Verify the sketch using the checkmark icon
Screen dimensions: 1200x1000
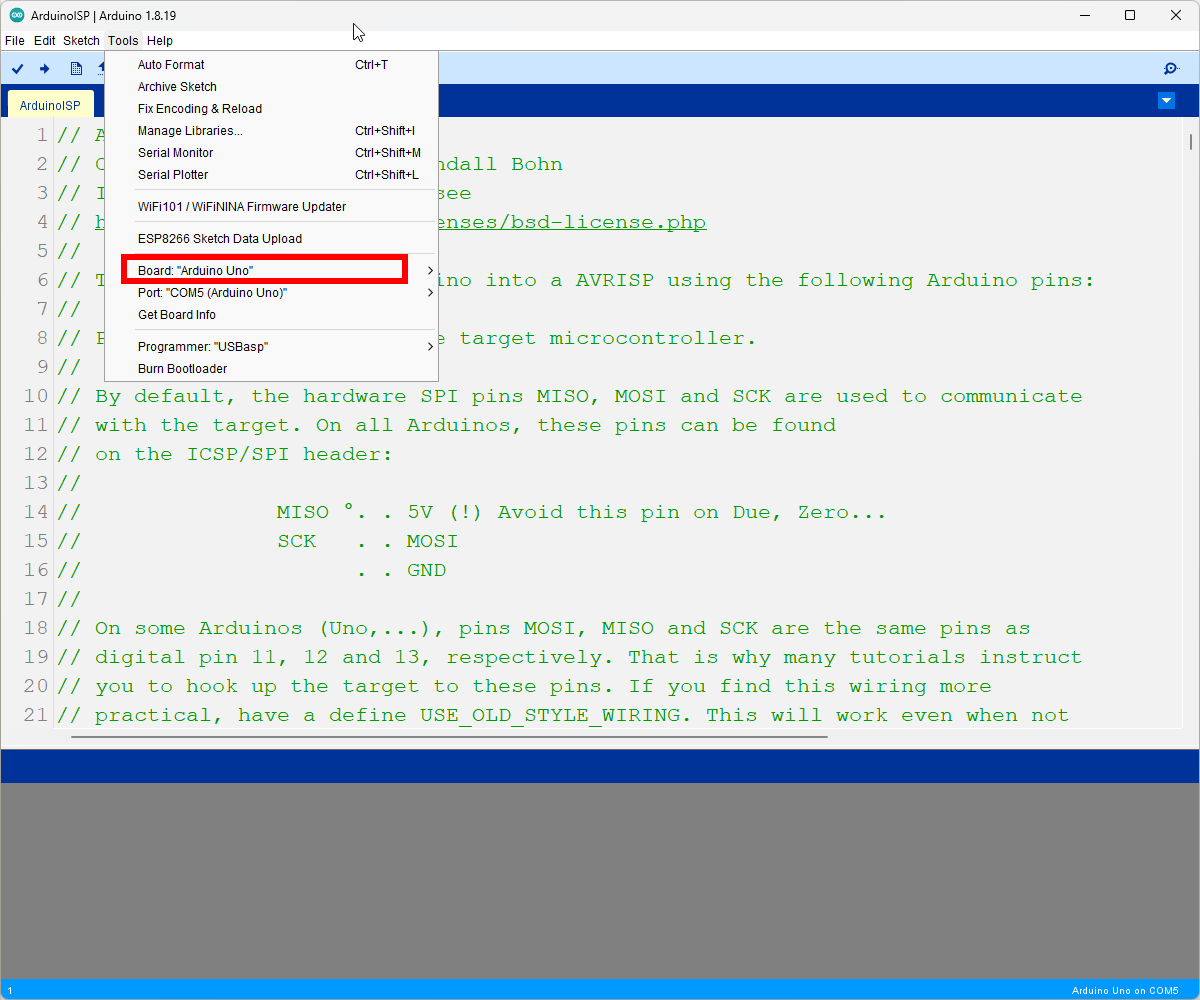tap(17, 68)
